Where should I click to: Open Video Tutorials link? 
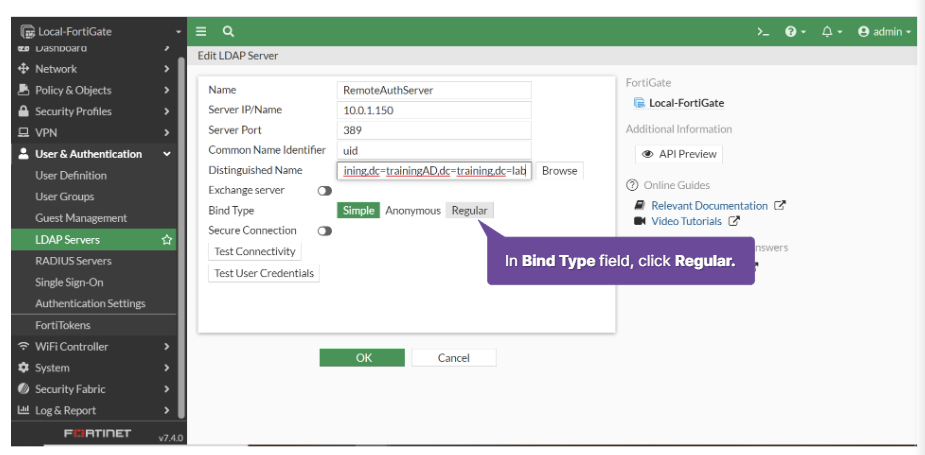(x=686, y=221)
